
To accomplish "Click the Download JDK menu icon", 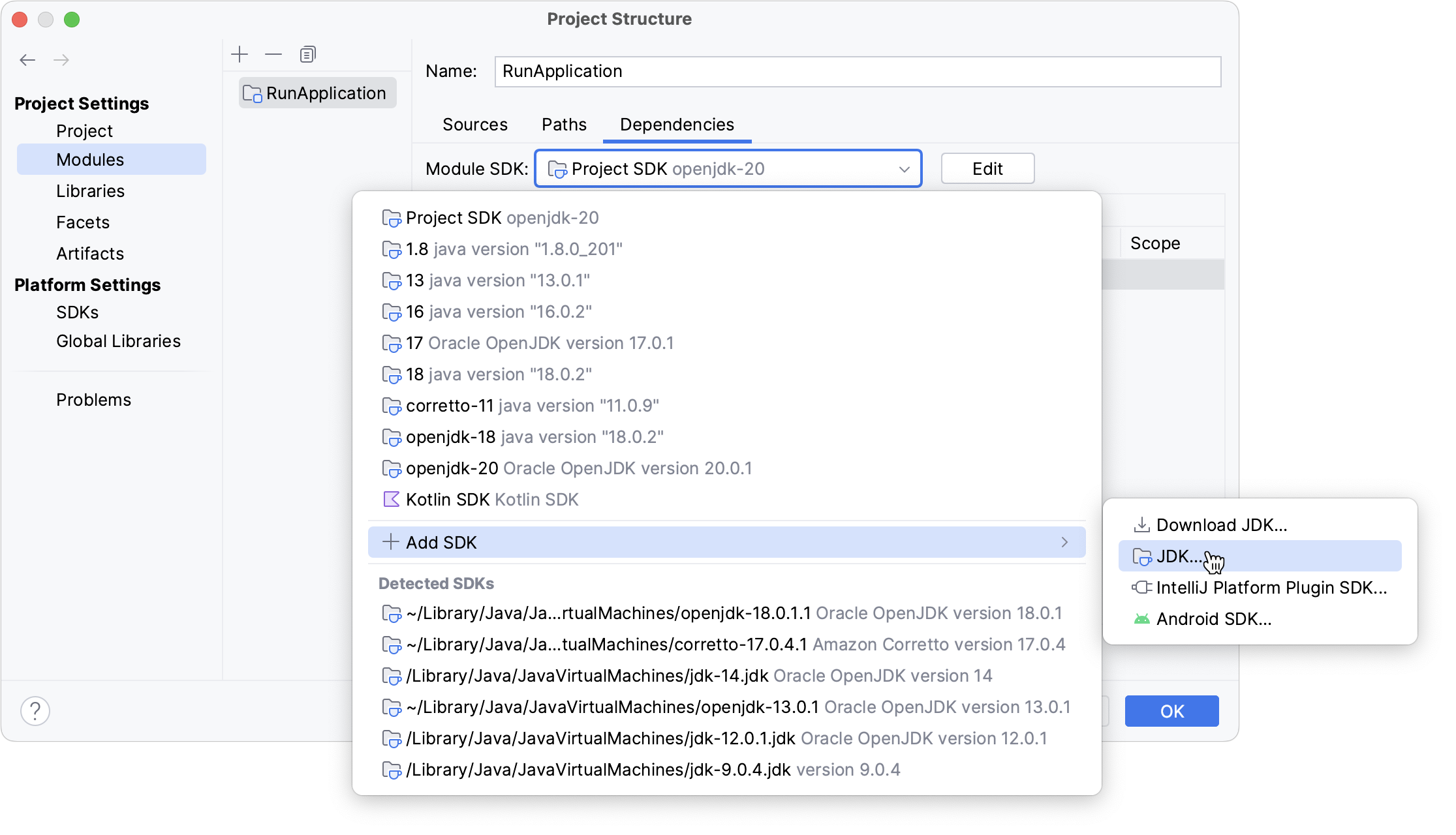I will (1140, 524).
